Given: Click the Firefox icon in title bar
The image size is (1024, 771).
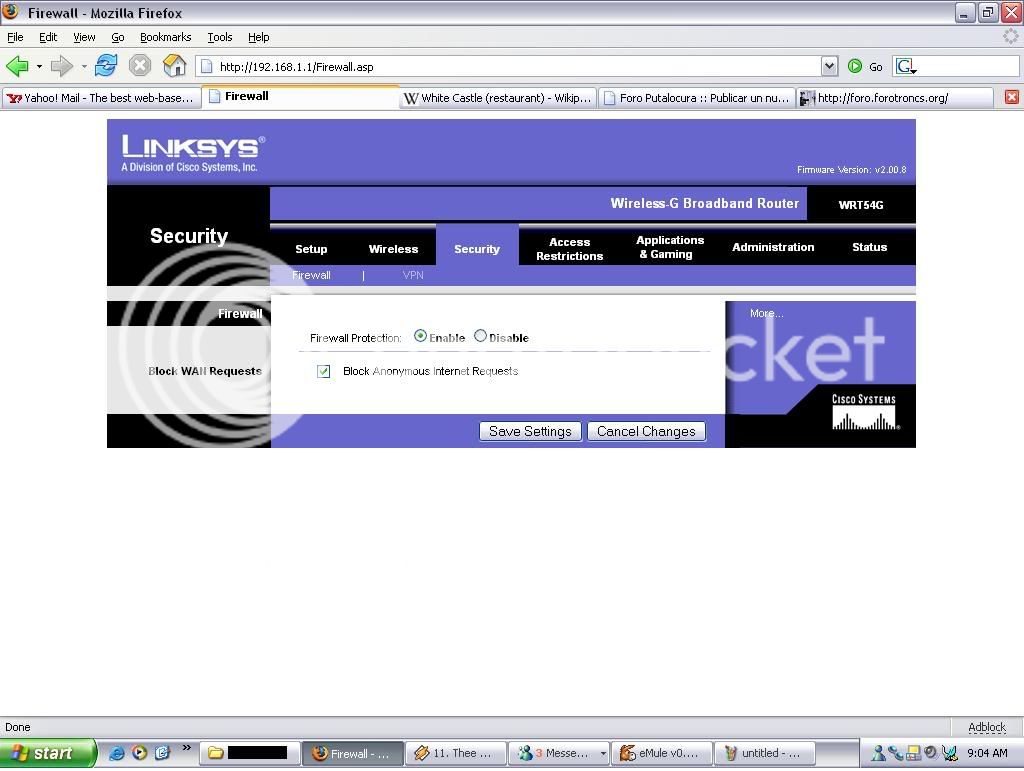Looking at the screenshot, I should pos(10,12).
